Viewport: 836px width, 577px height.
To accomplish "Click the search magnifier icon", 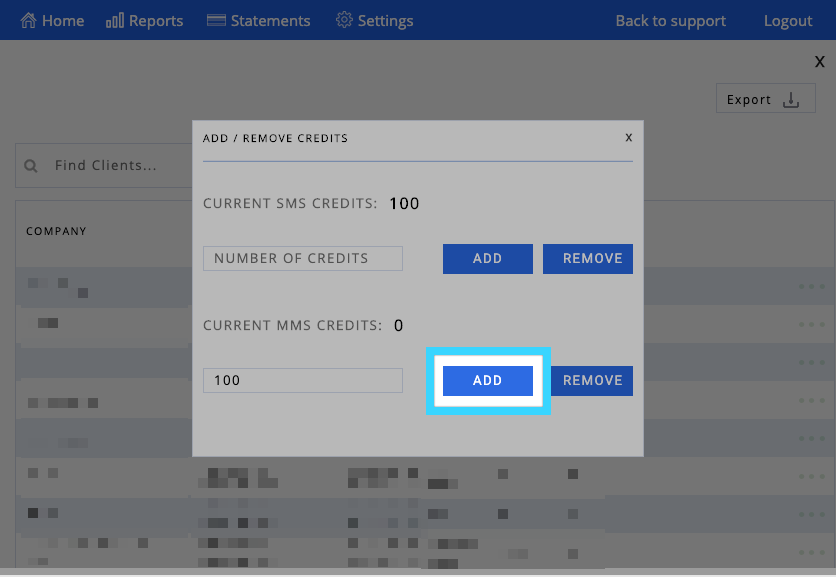I will point(31,166).
